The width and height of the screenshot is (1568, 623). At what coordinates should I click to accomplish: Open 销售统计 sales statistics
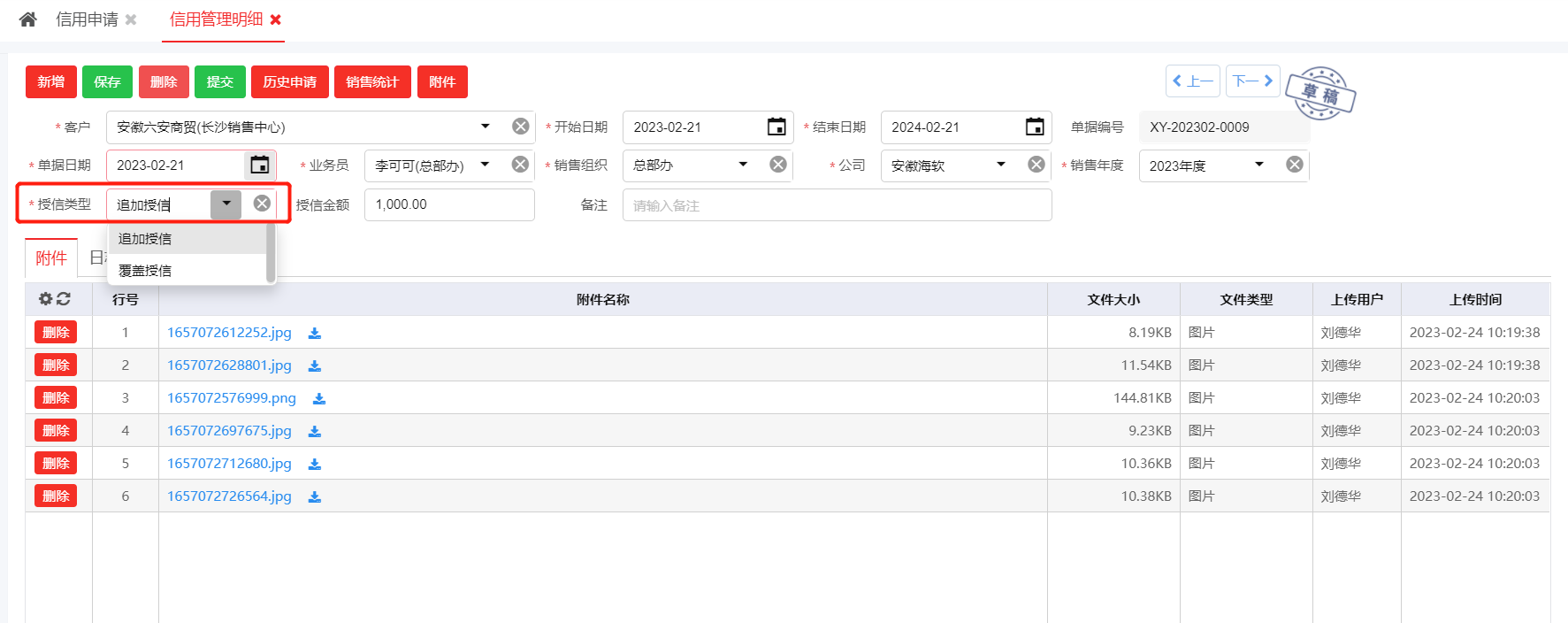(x=372, y=82)
